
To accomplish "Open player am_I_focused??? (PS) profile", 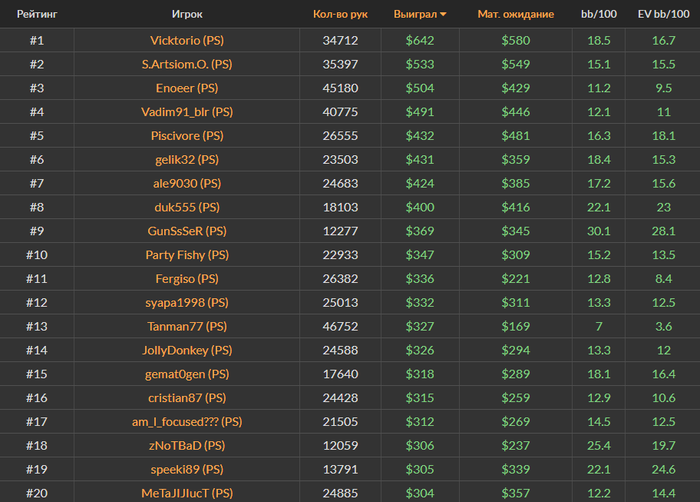I will [187, 422].
